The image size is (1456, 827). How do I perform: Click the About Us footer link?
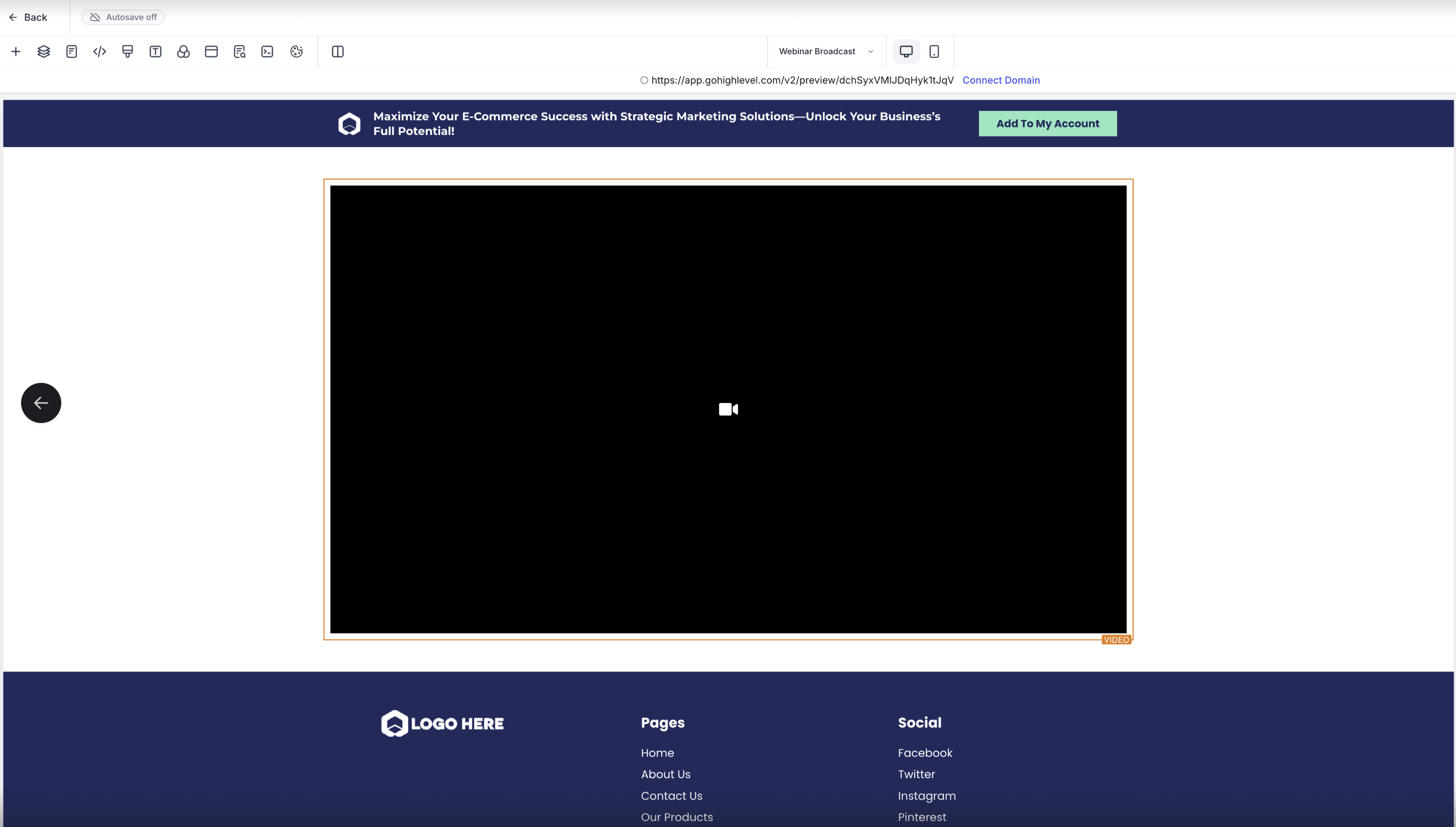point(665,774)
